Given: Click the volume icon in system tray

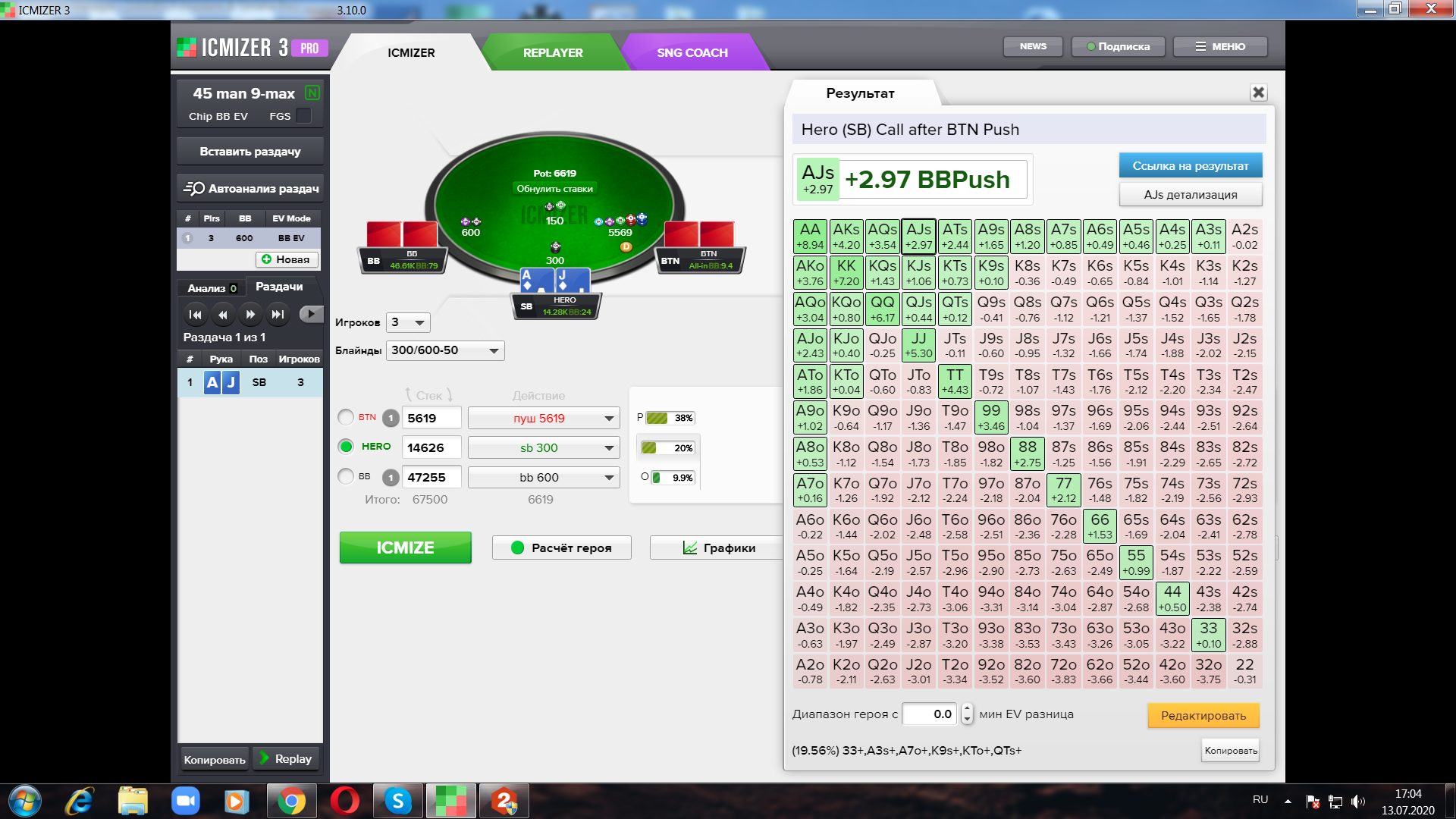Looking at the screenshot, I should tap(1357, 801).
